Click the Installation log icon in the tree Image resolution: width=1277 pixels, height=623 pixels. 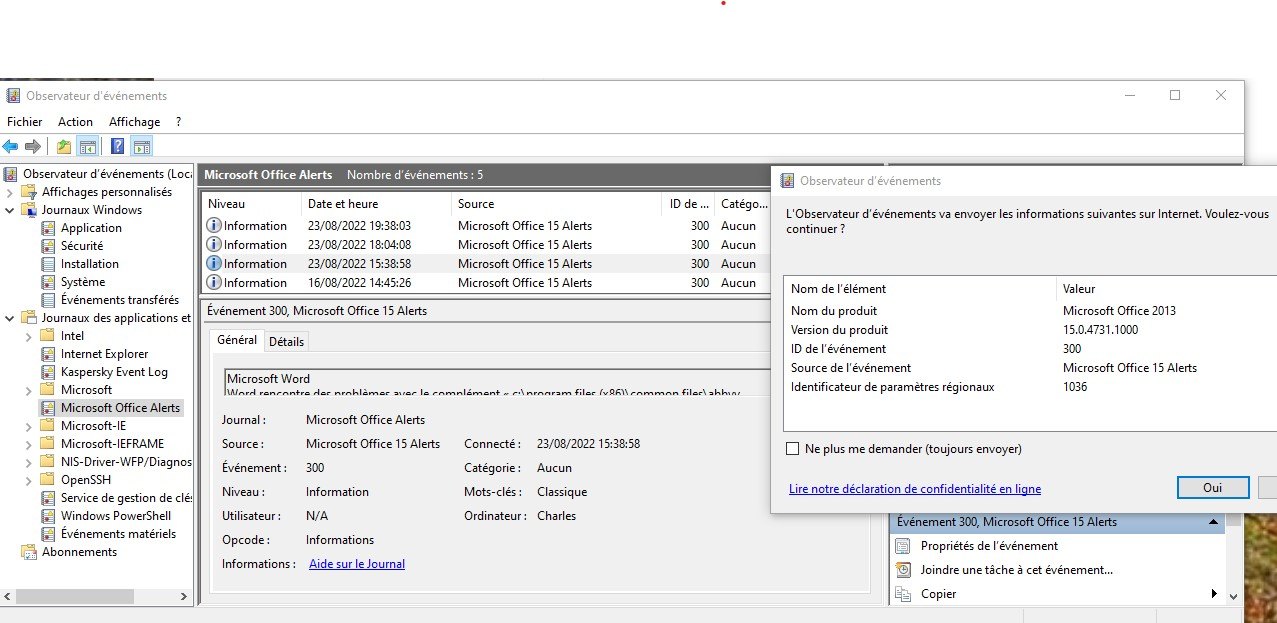48,264
